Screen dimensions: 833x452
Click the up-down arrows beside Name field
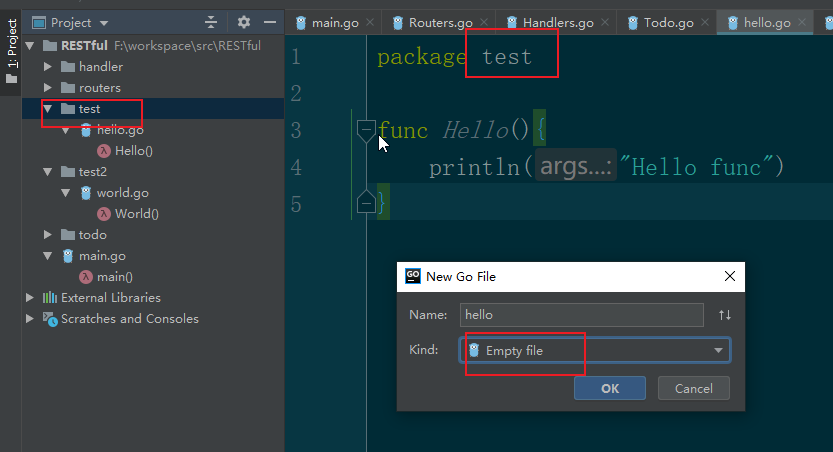[725, 315]
